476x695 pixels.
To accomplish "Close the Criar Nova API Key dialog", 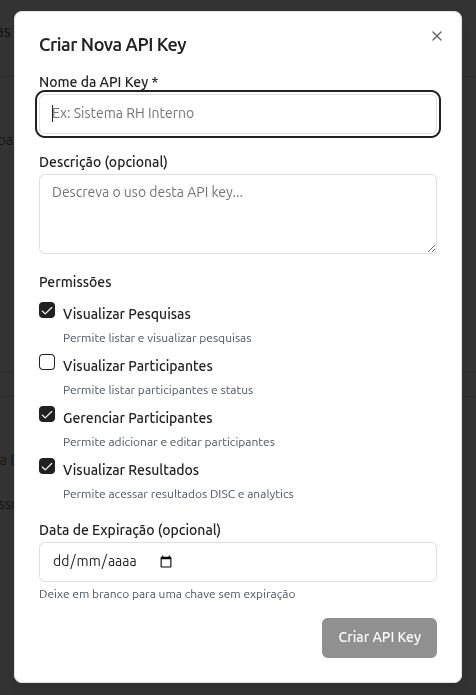I will pos(437,36).
